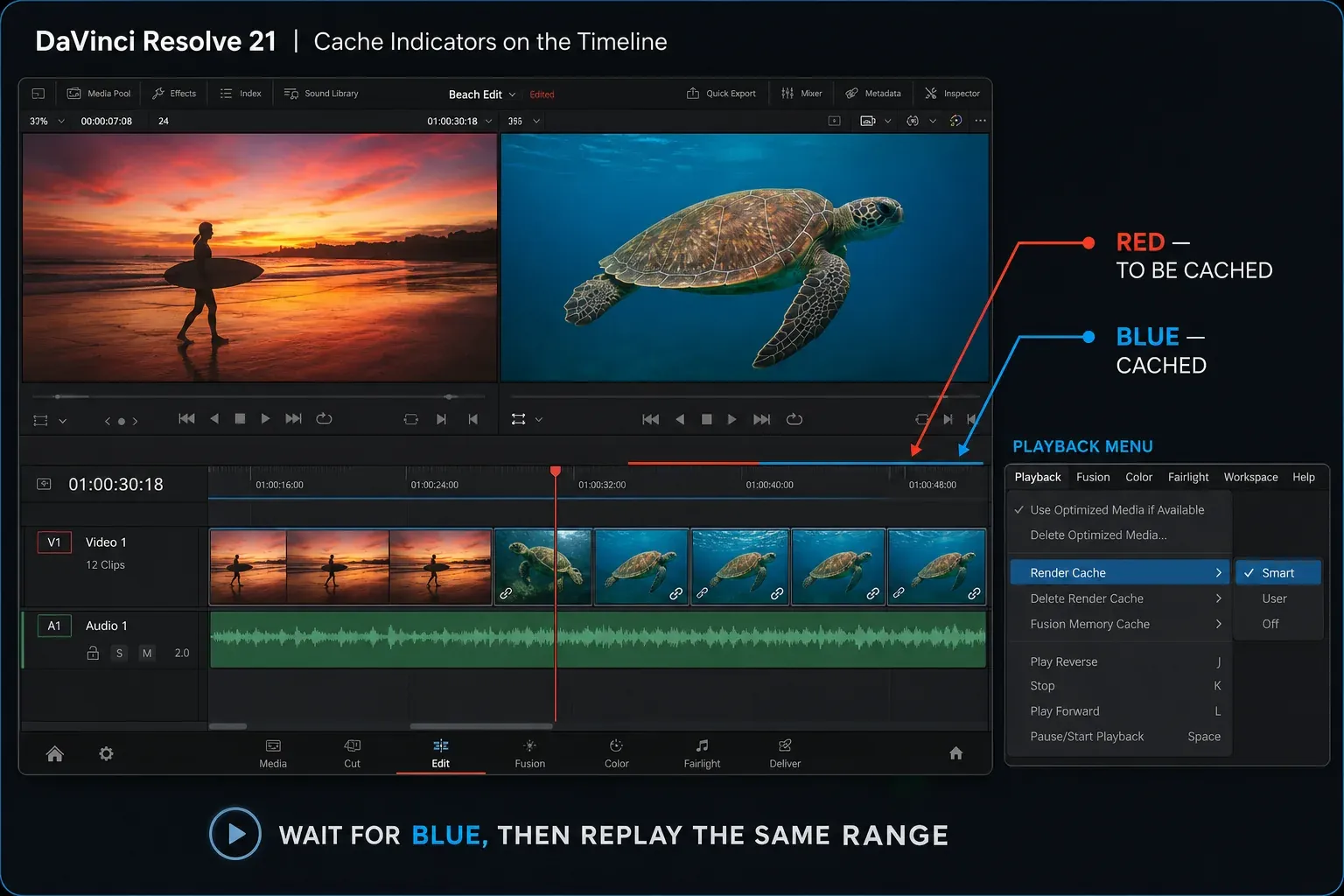Open the Help menu
Viewport: 1344px width, 896px height.
click(1304, 477)
